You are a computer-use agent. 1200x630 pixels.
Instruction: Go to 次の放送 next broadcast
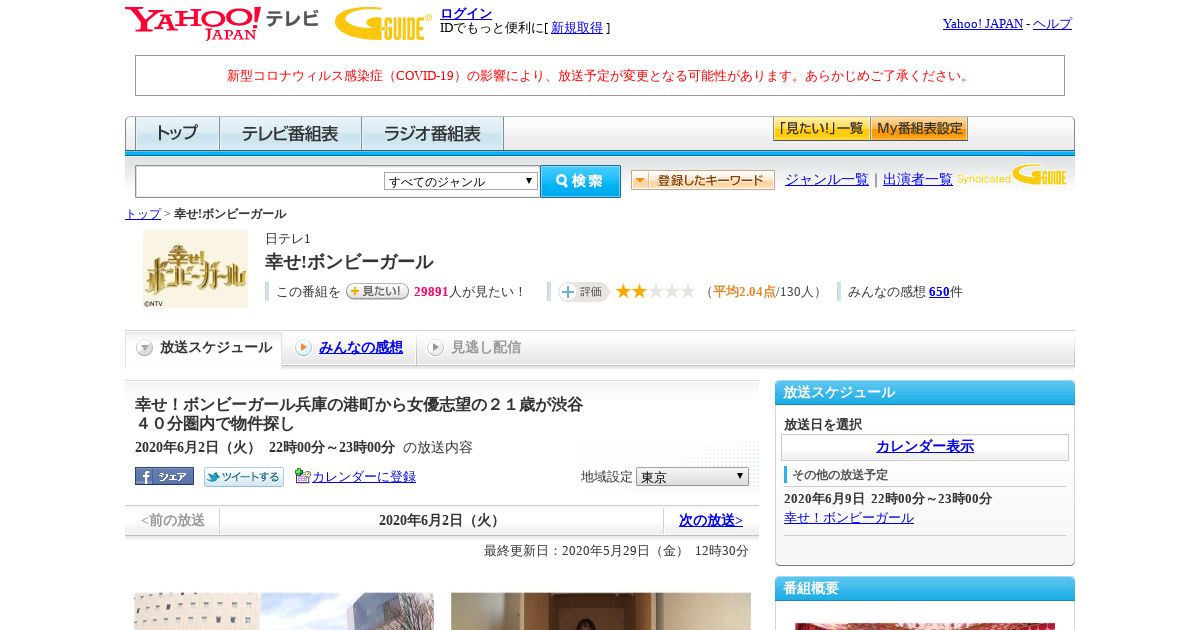pos(711,520)
